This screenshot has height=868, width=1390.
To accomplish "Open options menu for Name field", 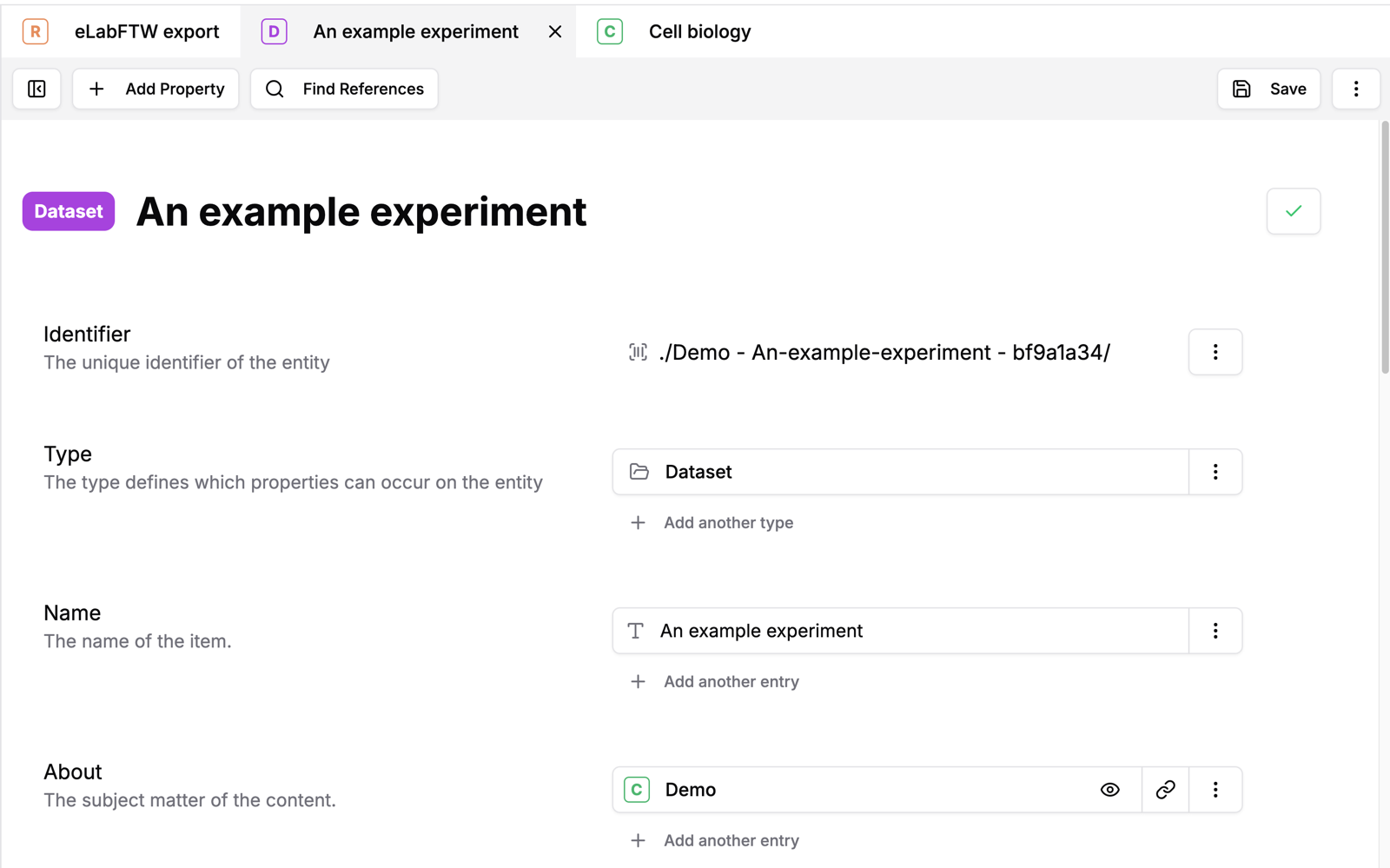I will point(1215,631).
